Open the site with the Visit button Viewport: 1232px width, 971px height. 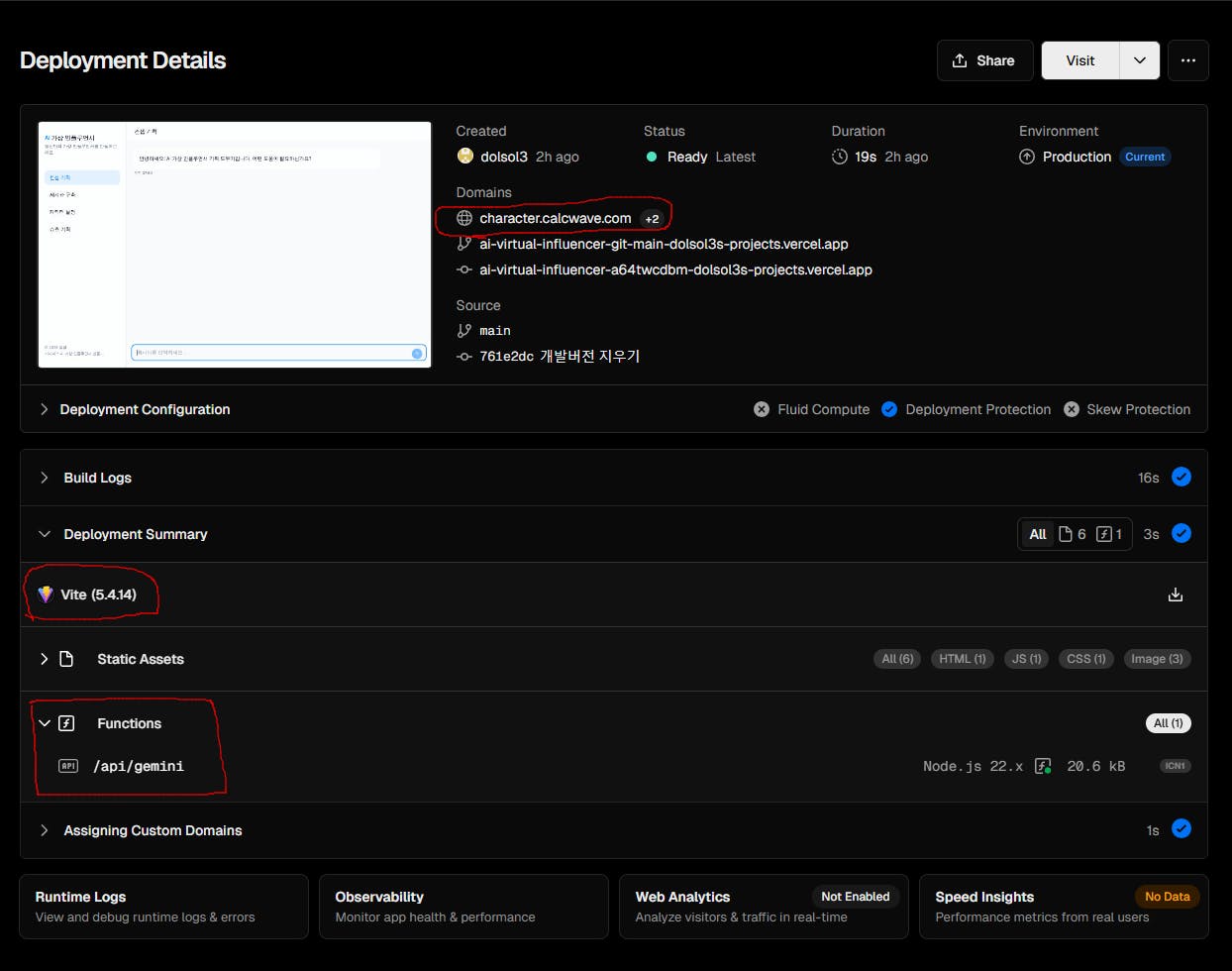coord(1080,60)
